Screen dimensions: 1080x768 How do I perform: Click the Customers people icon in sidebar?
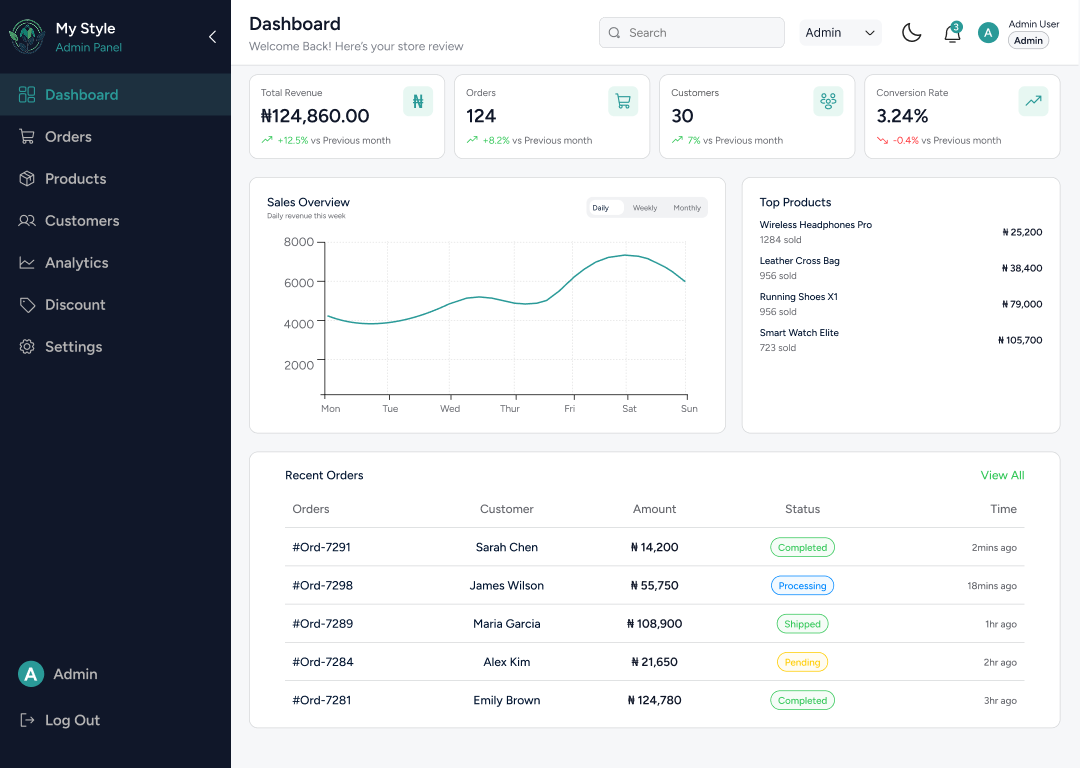(x=27, y=220)
